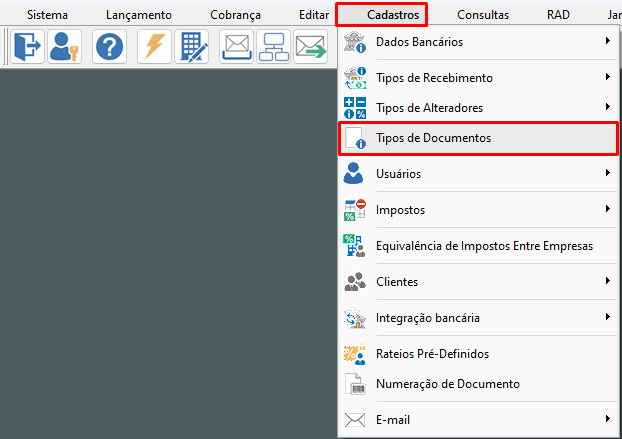Image resolution: width=622 pixels, height=439 pixels.
Task: Click the E-mail envelope menu icon
Action: [354, 420]
